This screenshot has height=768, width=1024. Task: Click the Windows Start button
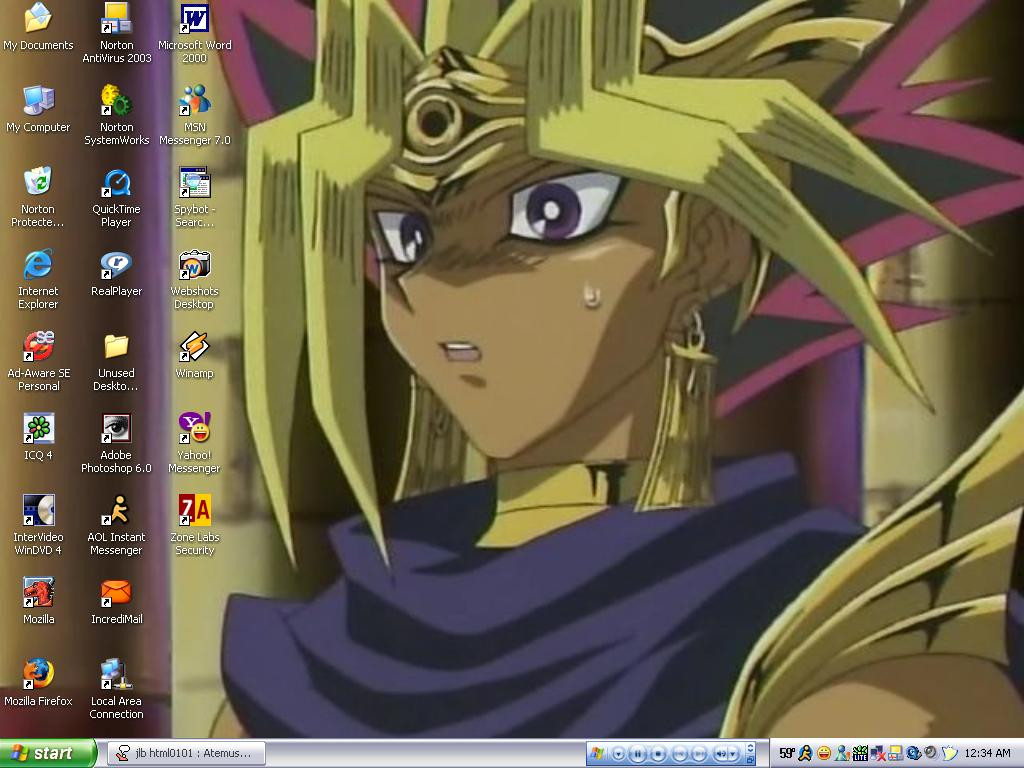coord(48,753)
